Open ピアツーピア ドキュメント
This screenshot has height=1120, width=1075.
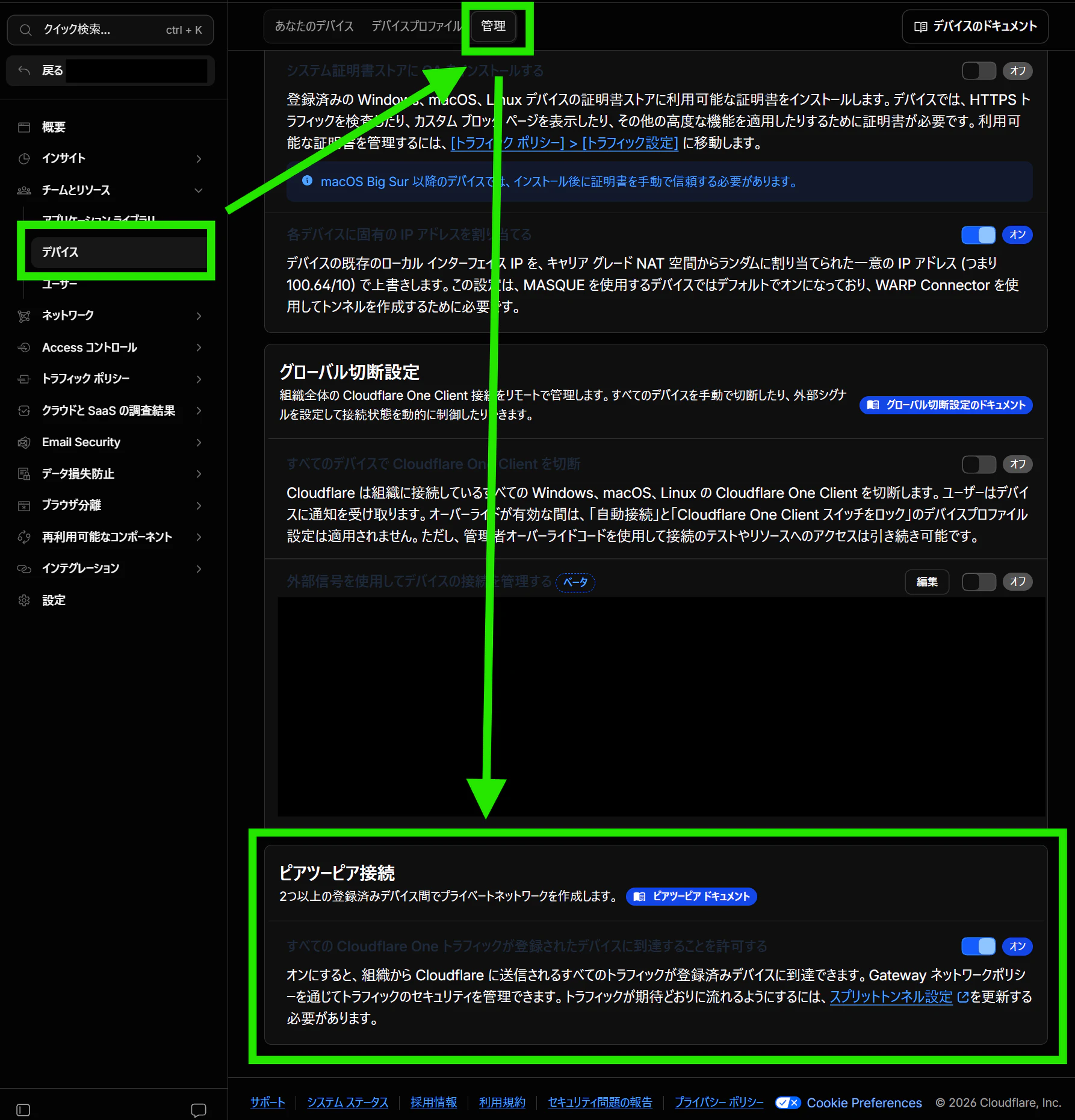(x=692, y=897)
